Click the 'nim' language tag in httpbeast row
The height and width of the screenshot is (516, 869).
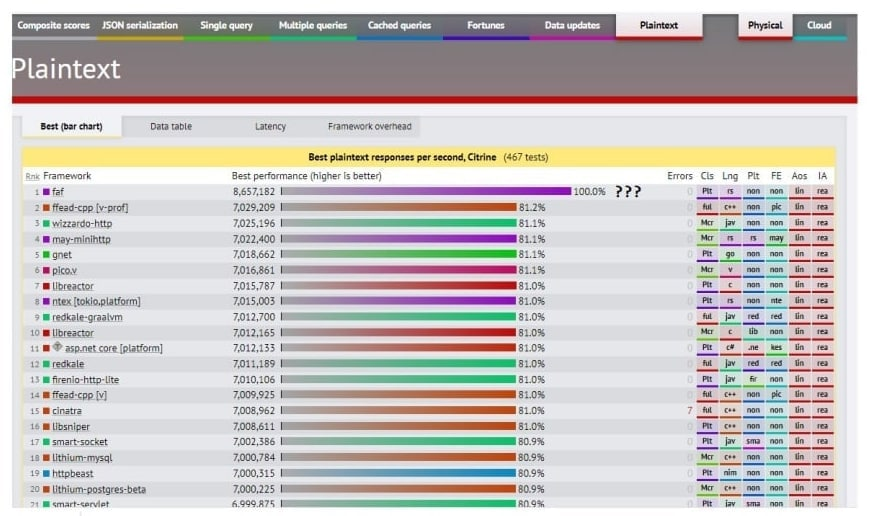(x=730, y=473)
